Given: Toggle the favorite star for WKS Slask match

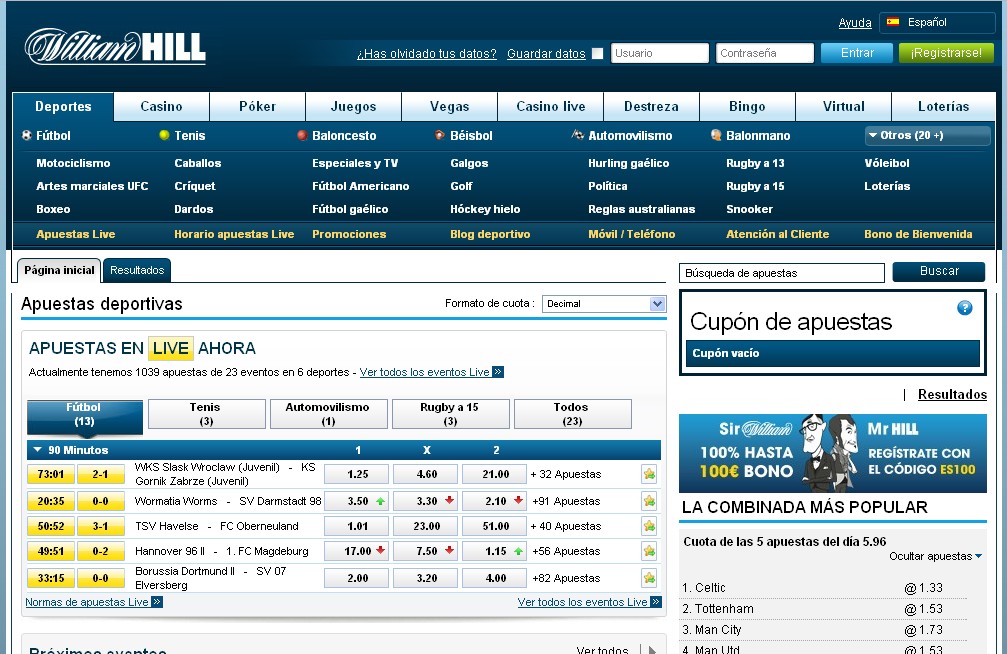Looking at the screenshot, I should 649,473.
